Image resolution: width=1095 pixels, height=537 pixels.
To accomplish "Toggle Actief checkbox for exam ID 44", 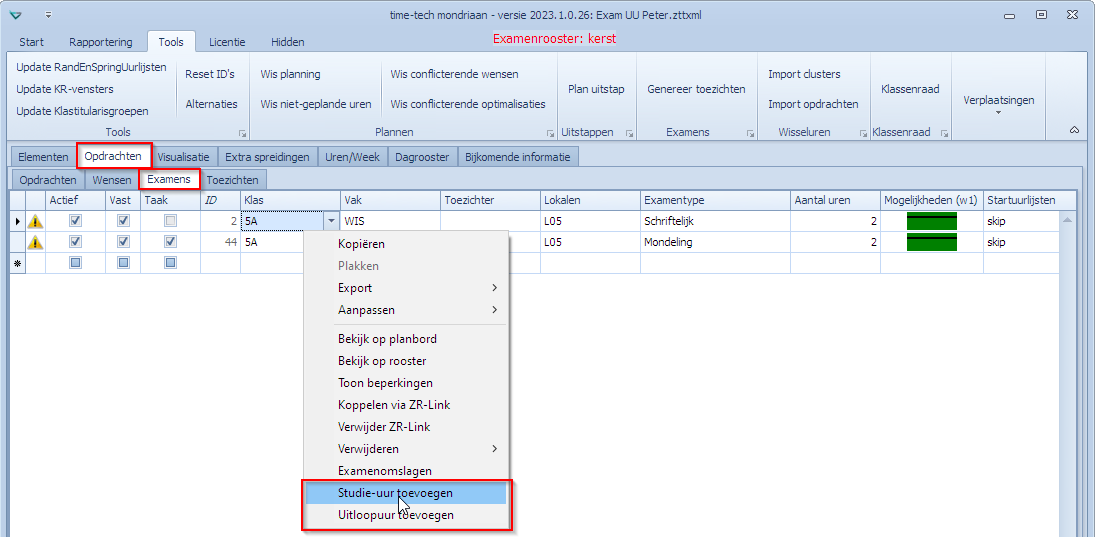I will [75, 242].
